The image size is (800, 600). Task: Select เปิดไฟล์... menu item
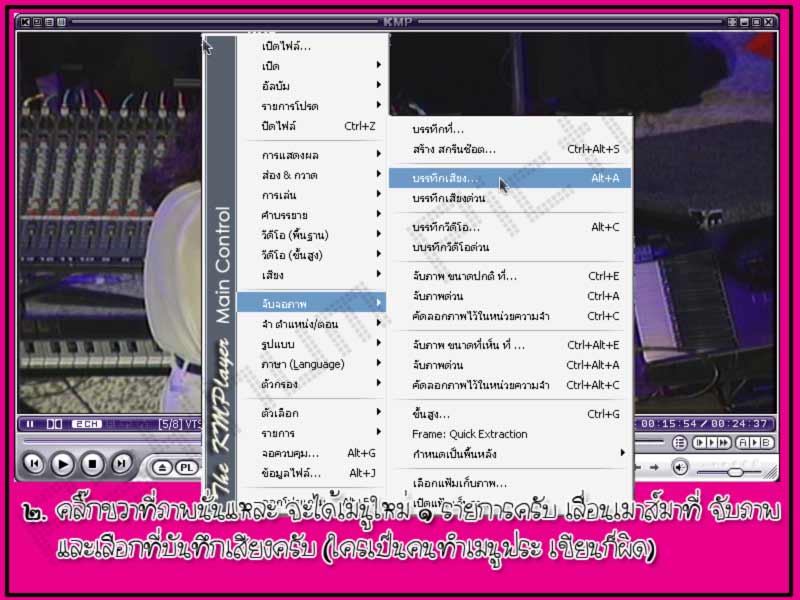click(311, 46)
